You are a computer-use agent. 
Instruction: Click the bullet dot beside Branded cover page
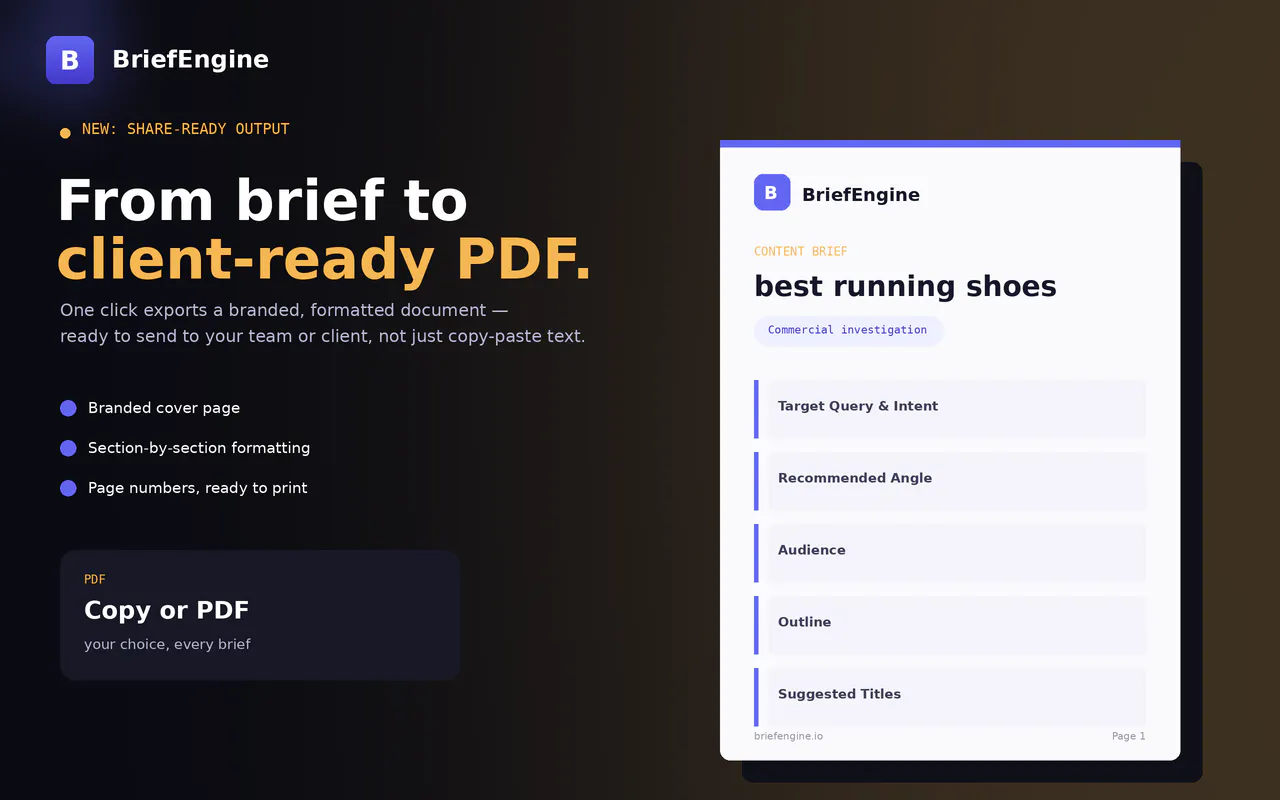pyautogui.click(x=68, y=408)
